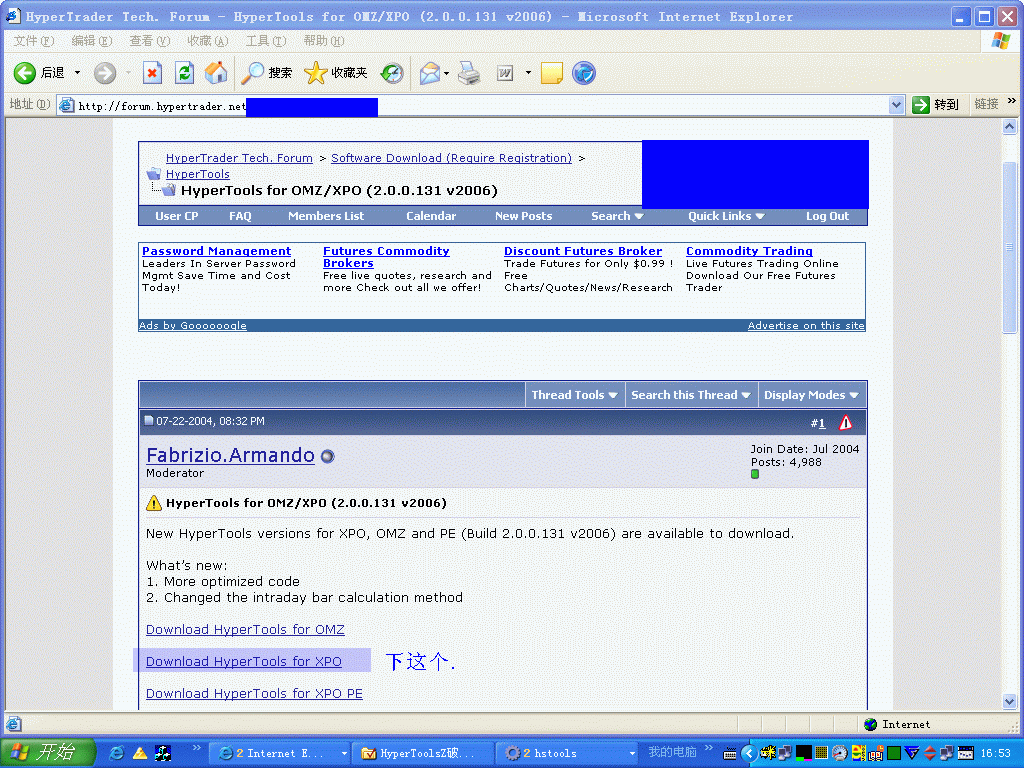Go to the Home page icon
This screenshot has height=768, width=1024.
[216, 73]
